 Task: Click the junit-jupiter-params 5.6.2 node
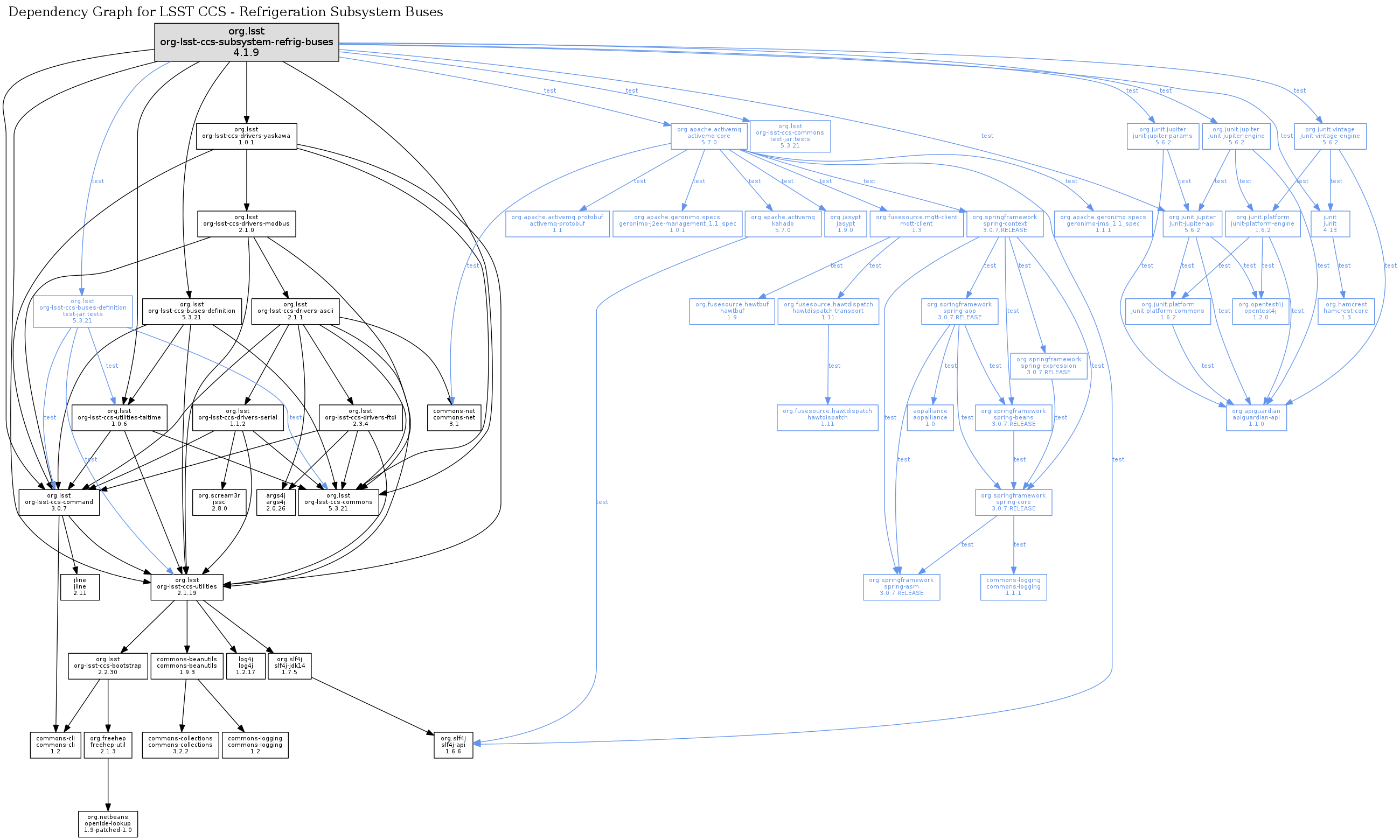pos(1162,136)
